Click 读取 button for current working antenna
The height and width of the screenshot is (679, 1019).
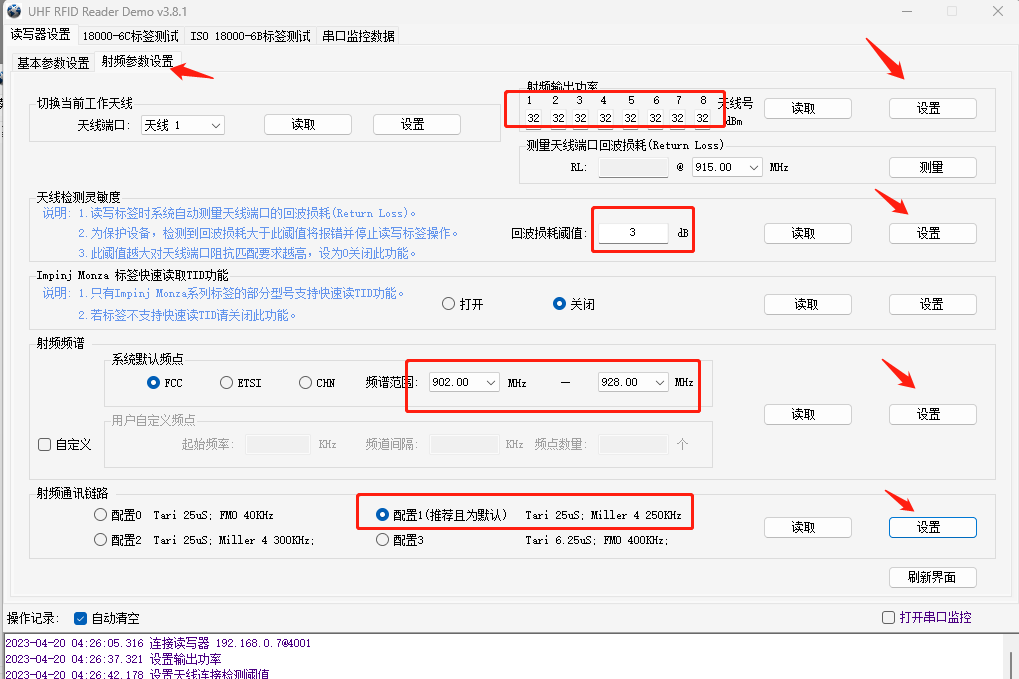[308, 124]
